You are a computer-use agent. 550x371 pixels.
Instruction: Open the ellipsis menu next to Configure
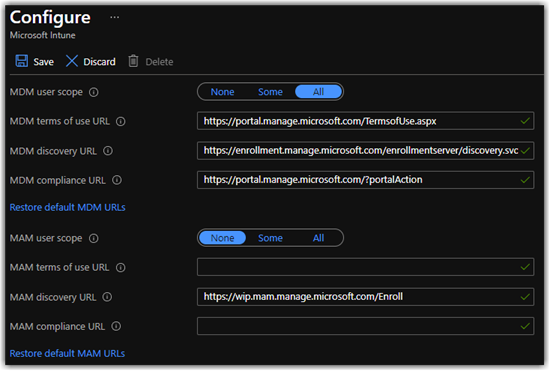pyautogui.click(x=114, y=17)
